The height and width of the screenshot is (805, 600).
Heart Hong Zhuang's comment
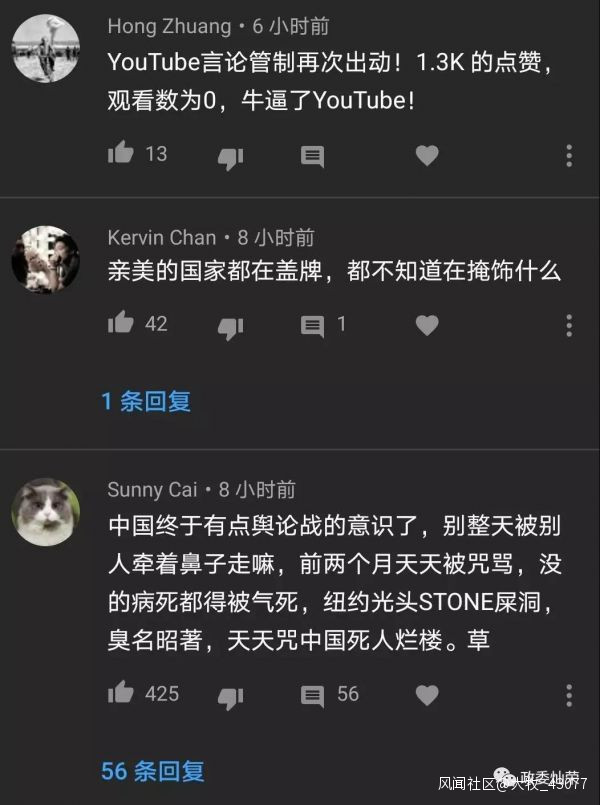[x=427, y=156]
